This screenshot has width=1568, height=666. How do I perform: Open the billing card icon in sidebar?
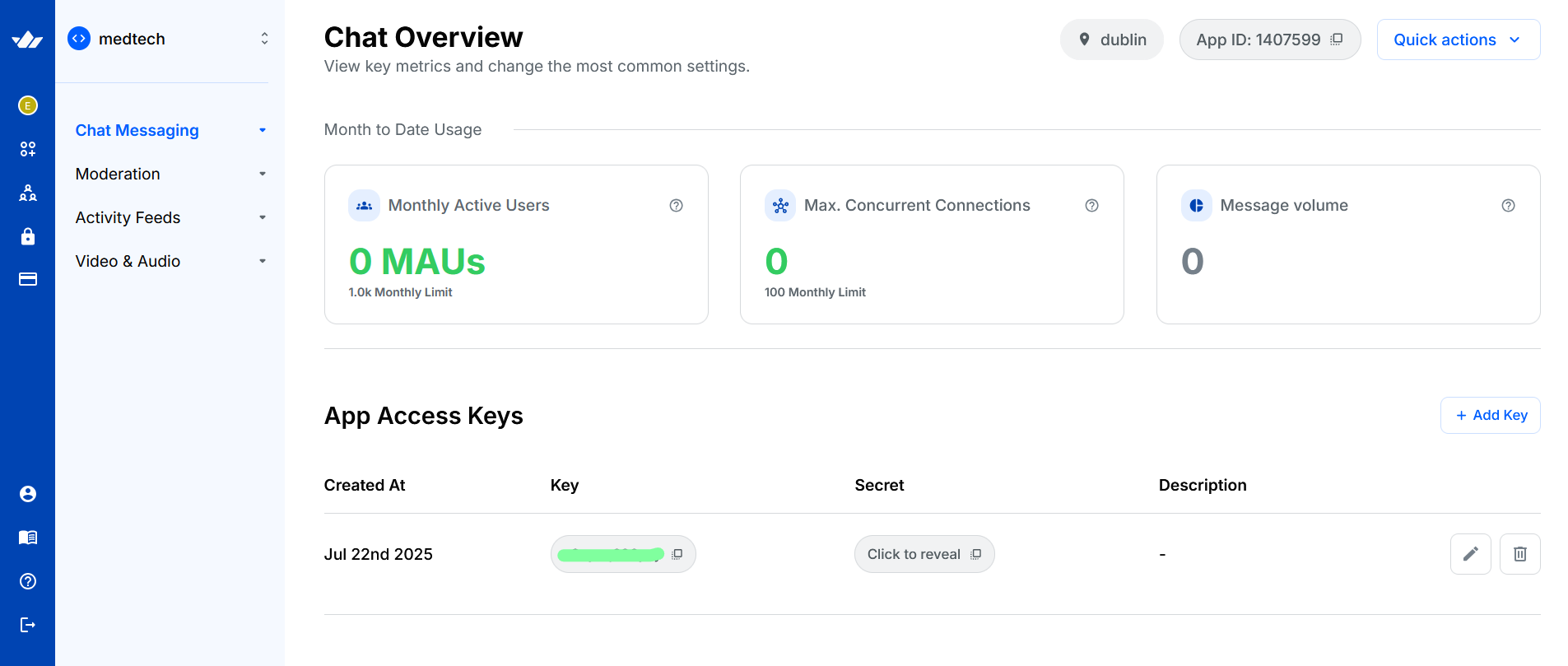point(27,280)
